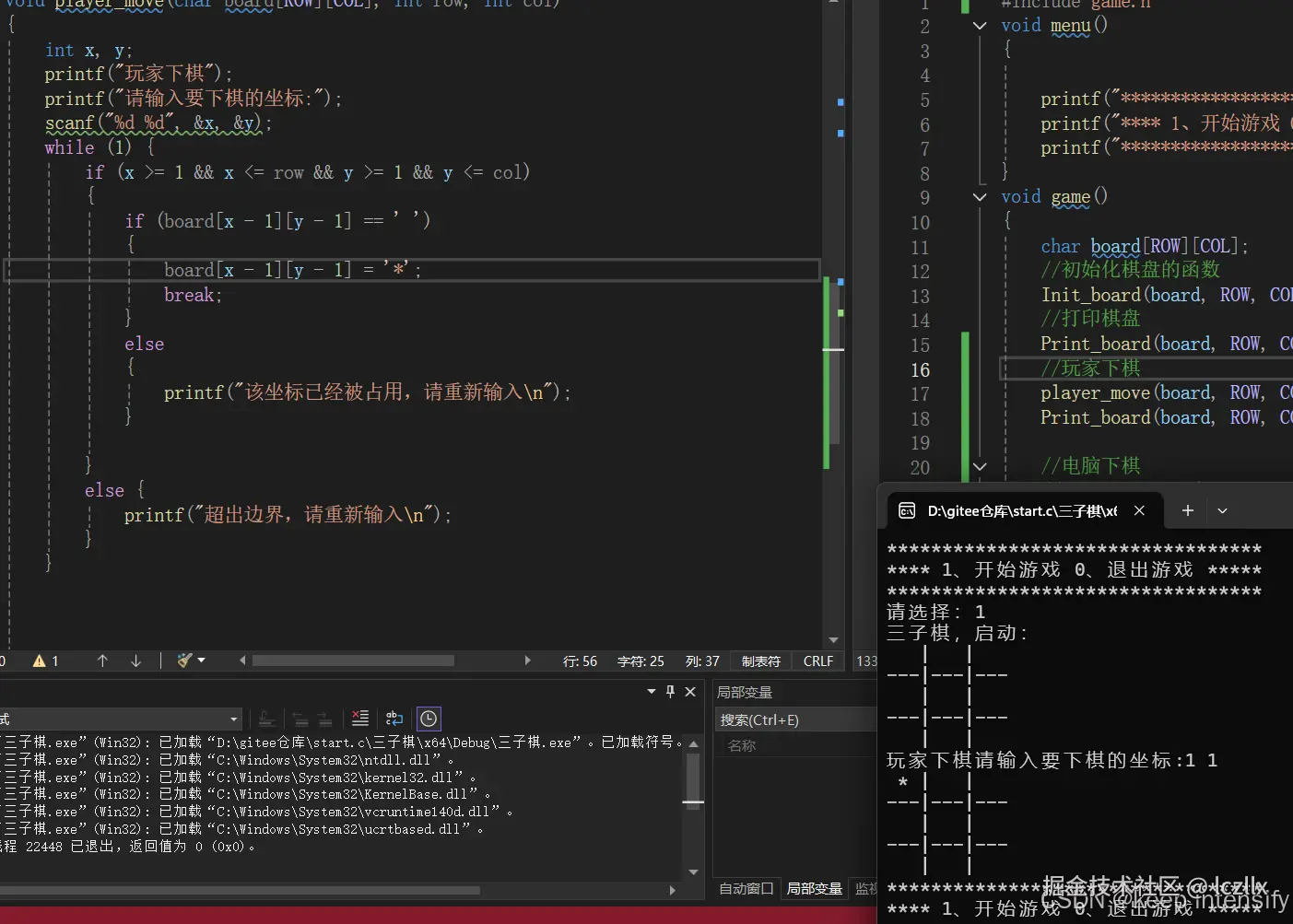Click the 搜索(Ctrl+E) search field
This screenshot has height=924, width=1293.
pyautogui.click(x=795, y=719)
